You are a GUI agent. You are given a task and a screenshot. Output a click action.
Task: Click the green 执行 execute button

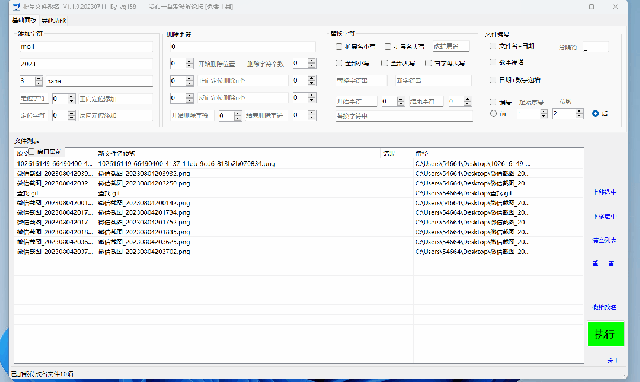pos(606,334)
